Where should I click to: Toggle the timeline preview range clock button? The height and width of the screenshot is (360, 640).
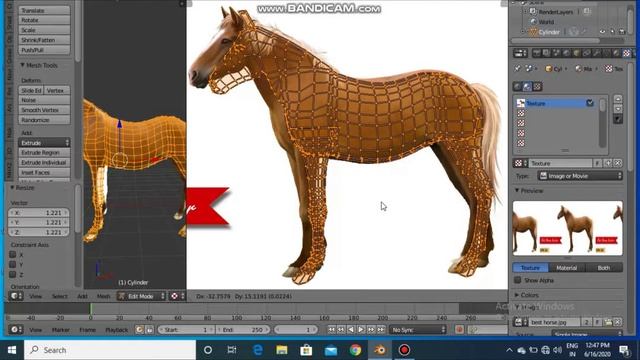tap(140, 329)
